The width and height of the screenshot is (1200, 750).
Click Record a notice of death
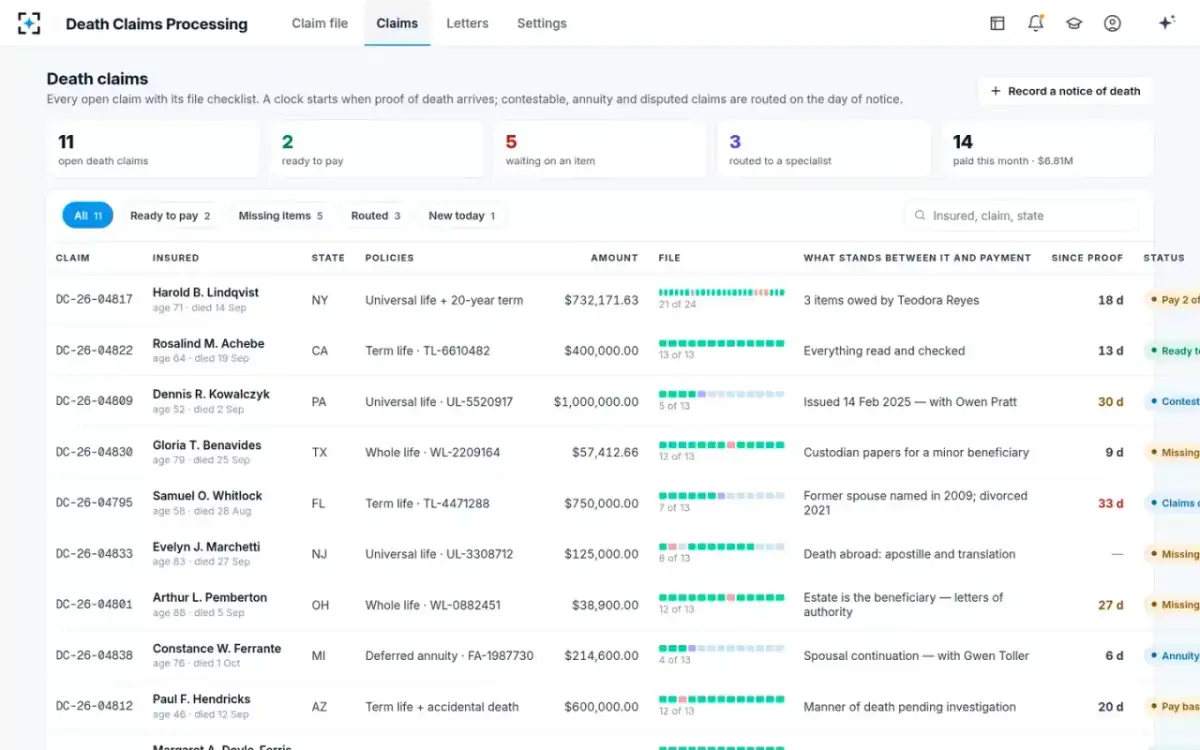point(1065,91)
